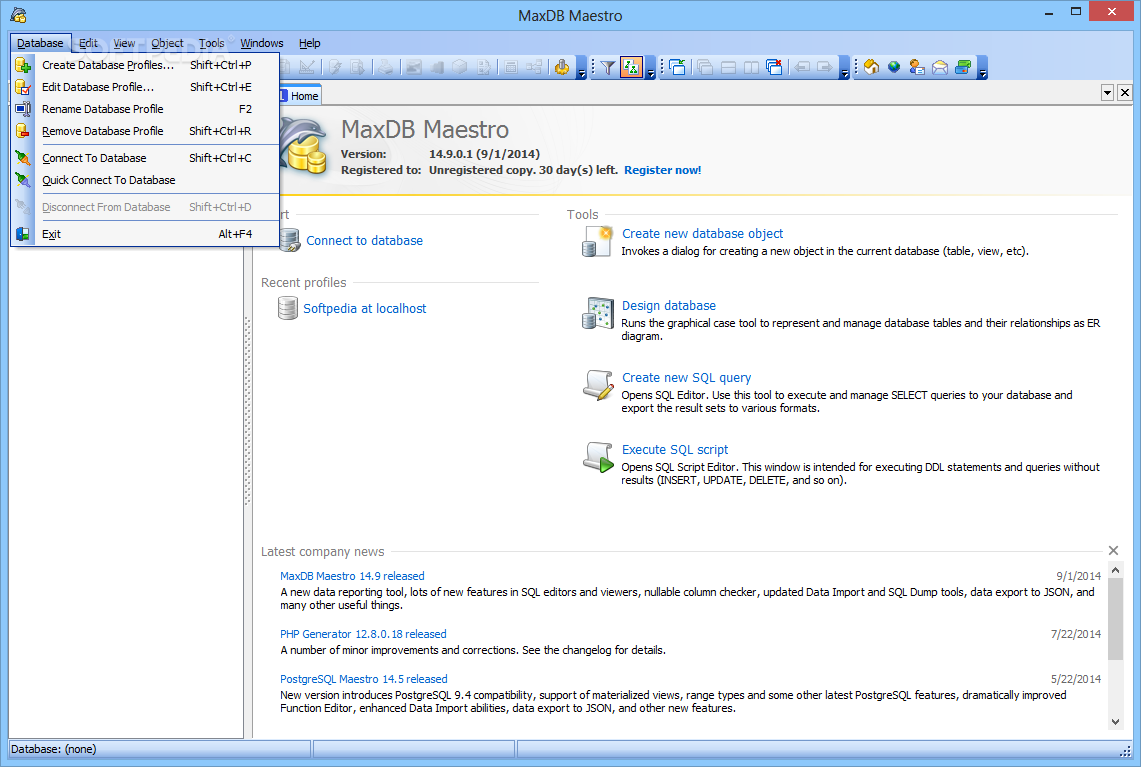Choose Connect To Database menu item

coord(145,158)
